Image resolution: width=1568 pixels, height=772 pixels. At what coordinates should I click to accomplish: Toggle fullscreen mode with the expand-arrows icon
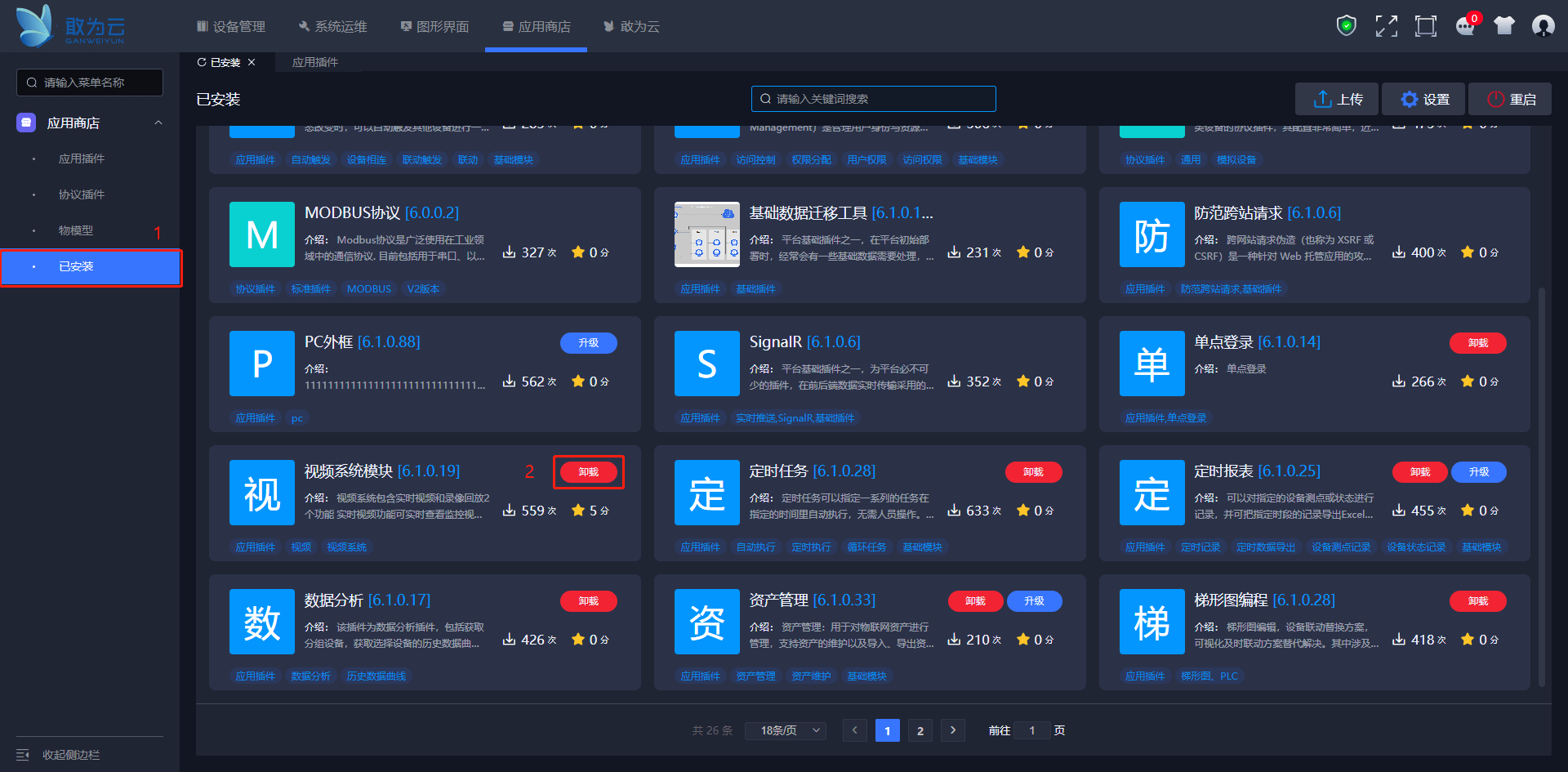pyautogui.click(x=1386, y=26)
